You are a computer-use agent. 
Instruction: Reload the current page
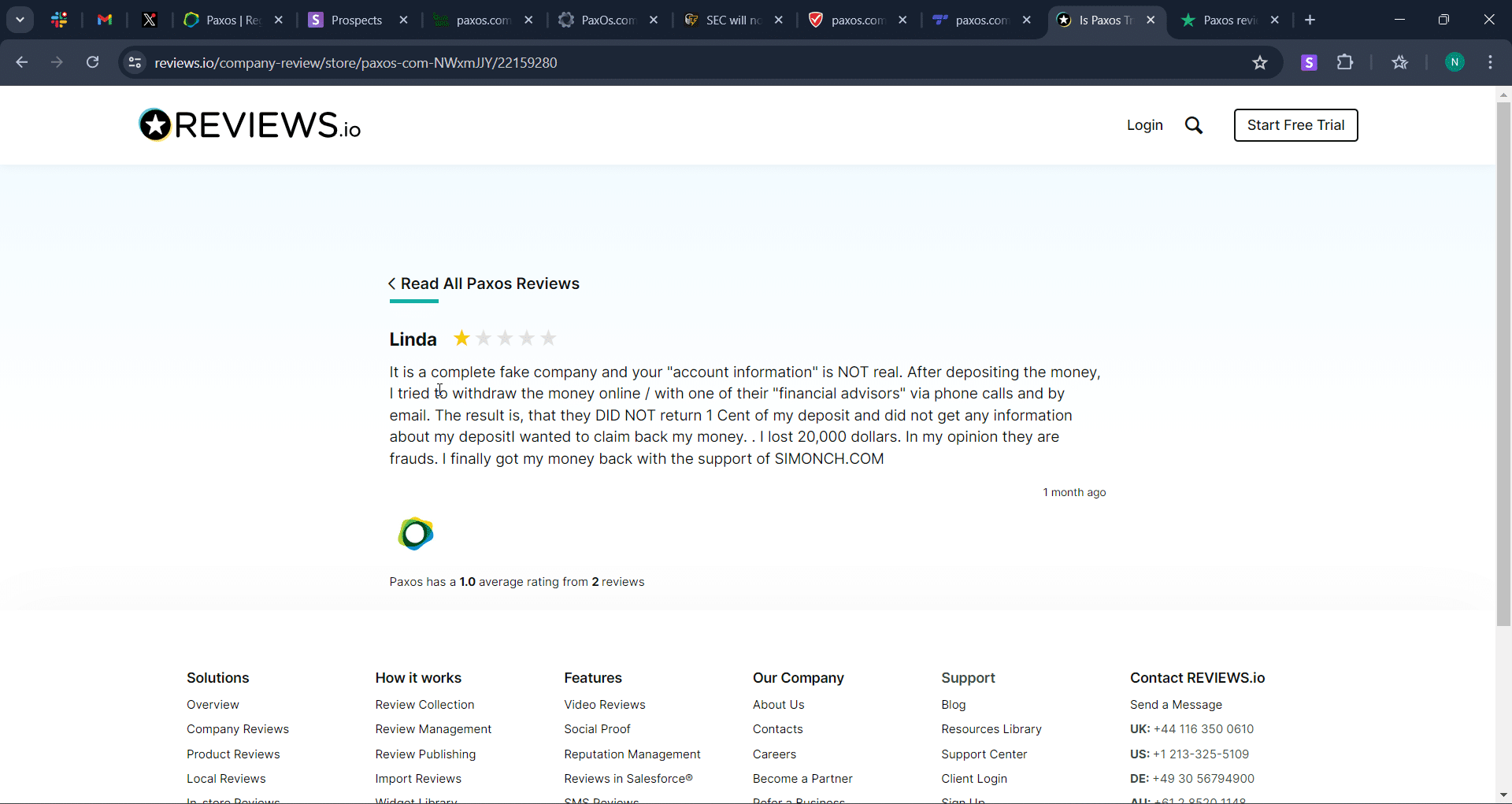(93, 62)
